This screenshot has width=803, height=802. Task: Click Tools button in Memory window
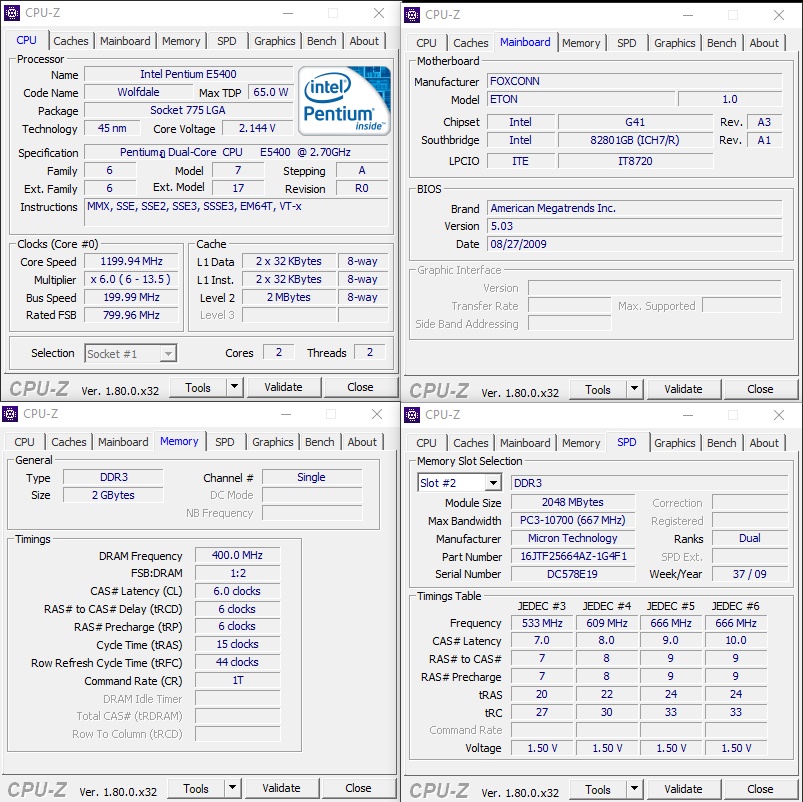(x=196, y=788)
